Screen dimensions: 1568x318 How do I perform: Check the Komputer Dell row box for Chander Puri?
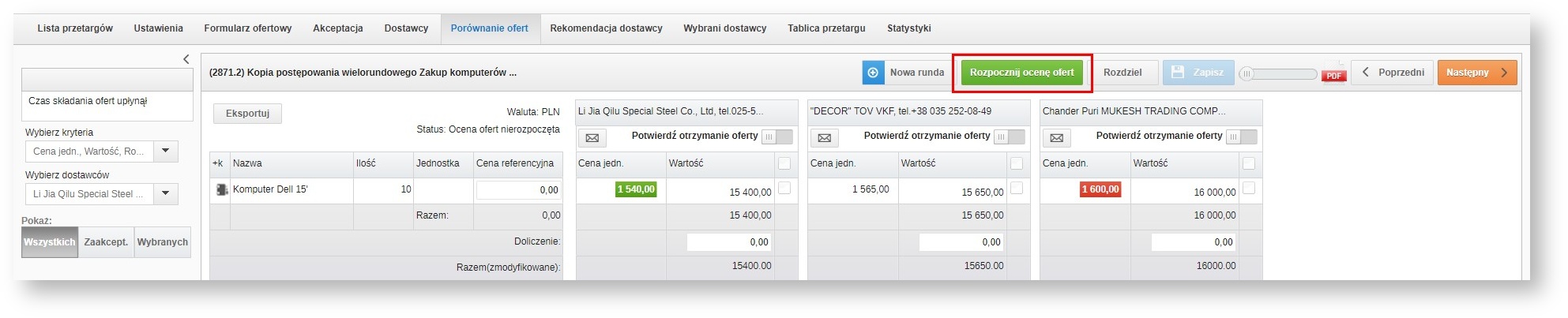1248,188
